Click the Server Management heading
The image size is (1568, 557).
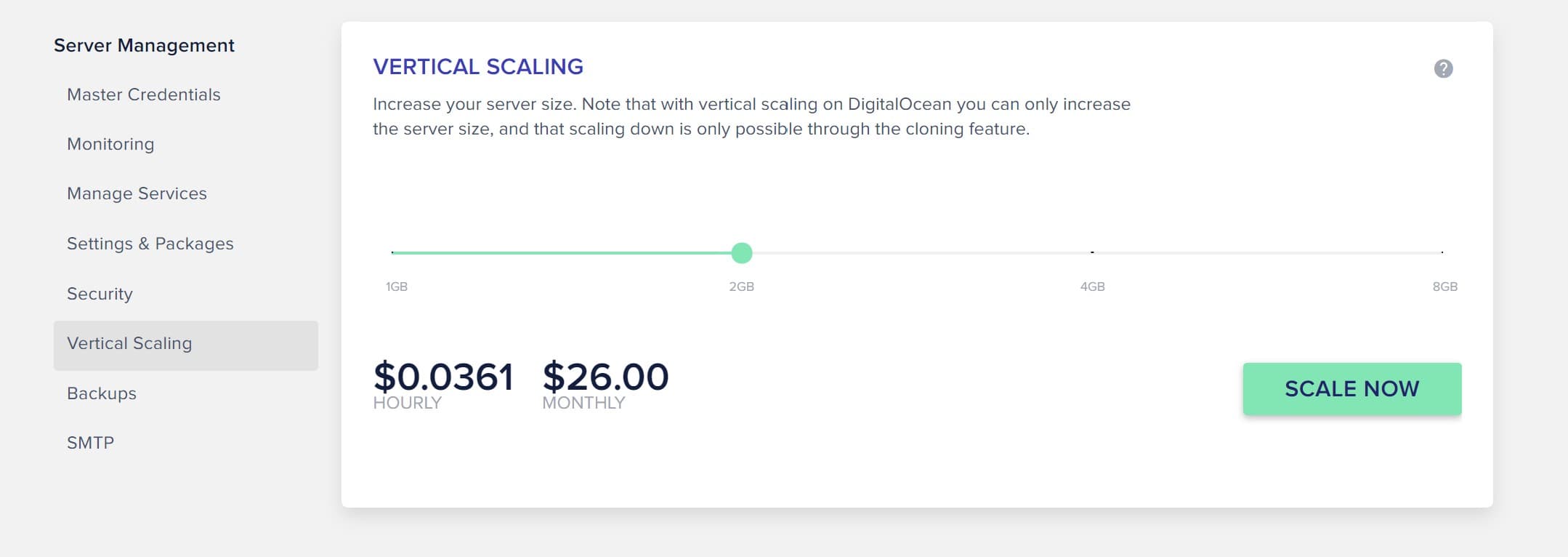coord(144,45)
